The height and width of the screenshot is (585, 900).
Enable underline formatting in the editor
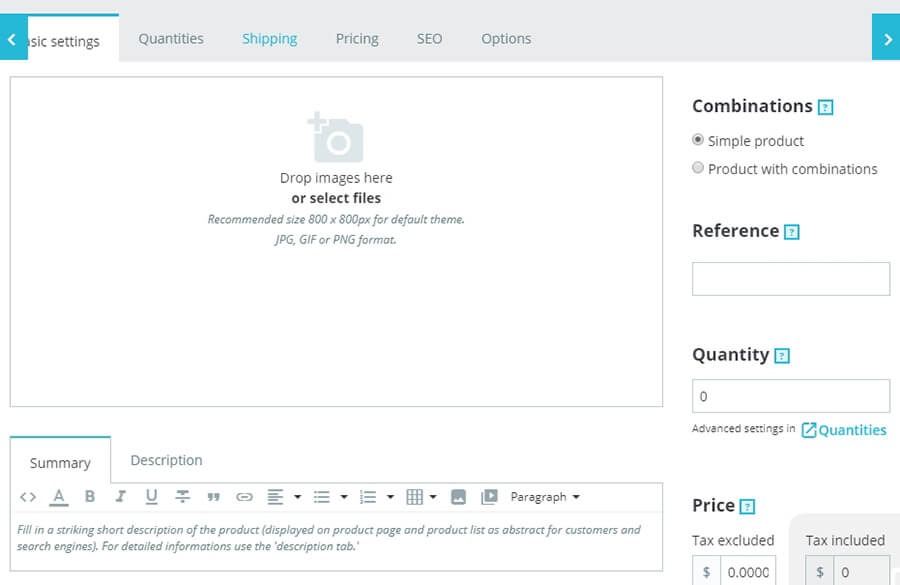pyautogui.click(x=152, y=496)
